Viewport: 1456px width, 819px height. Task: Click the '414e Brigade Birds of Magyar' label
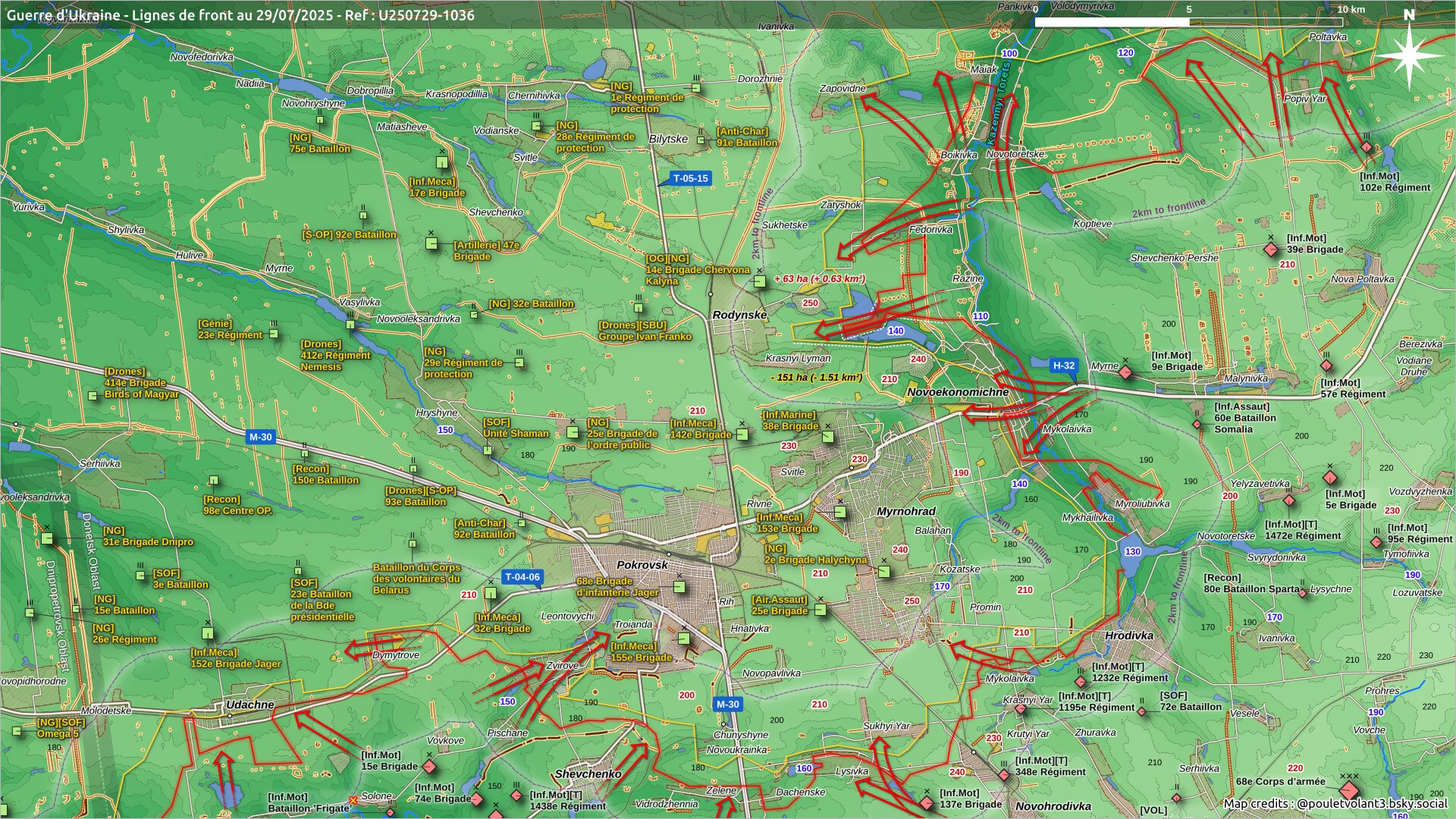coord(142,383)
